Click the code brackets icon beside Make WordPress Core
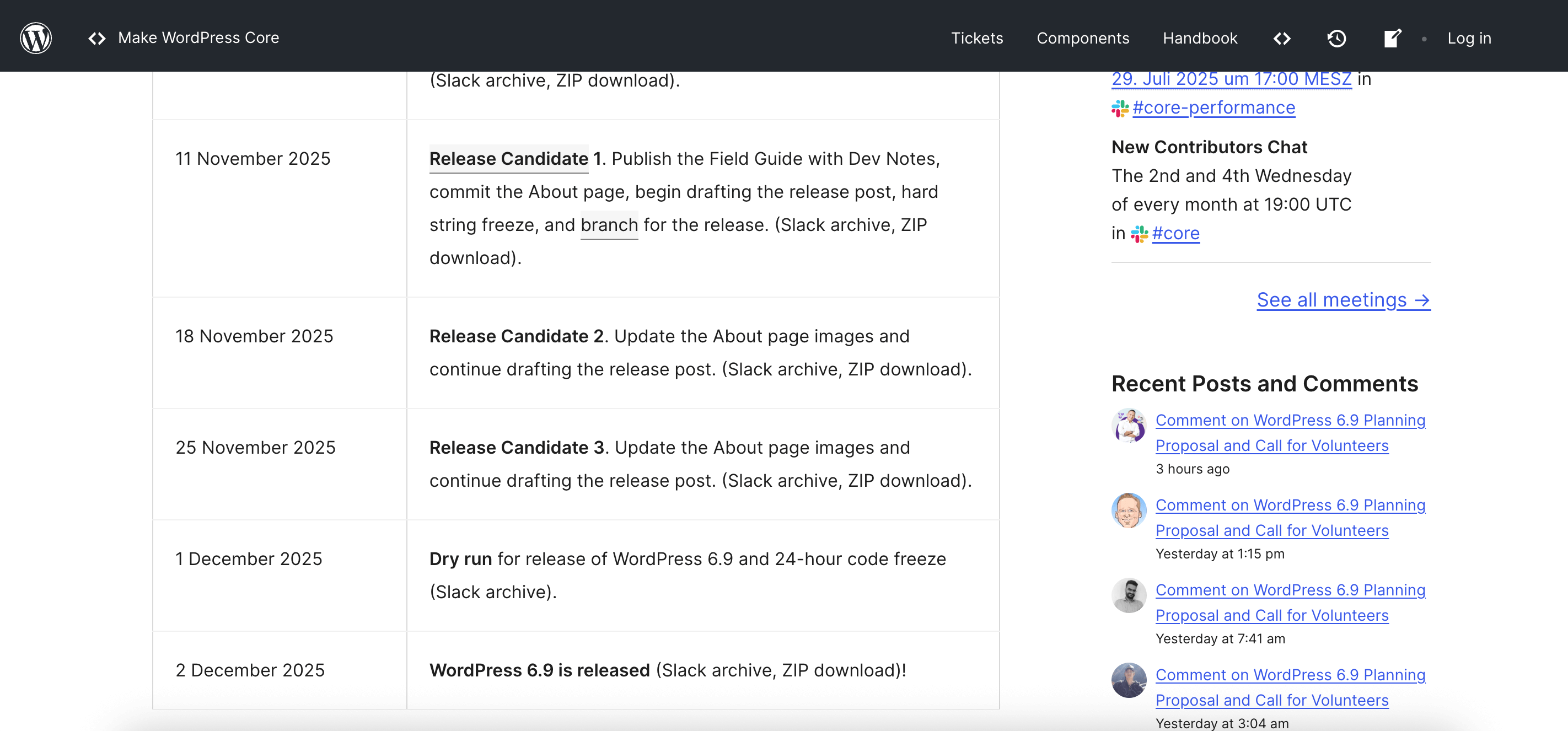 pyautogui.click(x=97, y=39)
